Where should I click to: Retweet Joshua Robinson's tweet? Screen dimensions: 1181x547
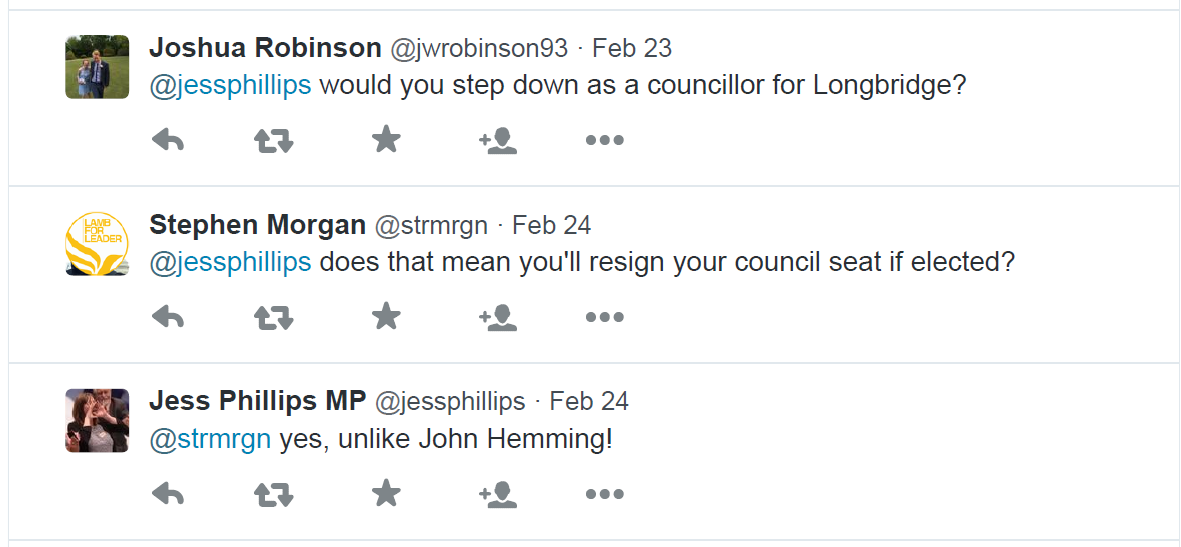point(273,141)
